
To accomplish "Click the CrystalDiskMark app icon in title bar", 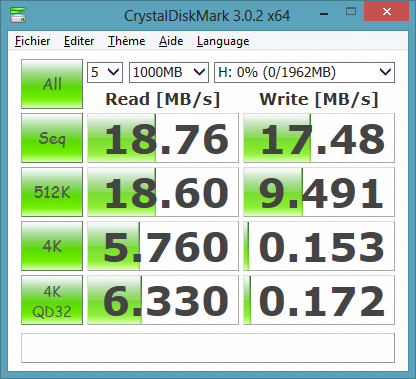I will point(17,15).
